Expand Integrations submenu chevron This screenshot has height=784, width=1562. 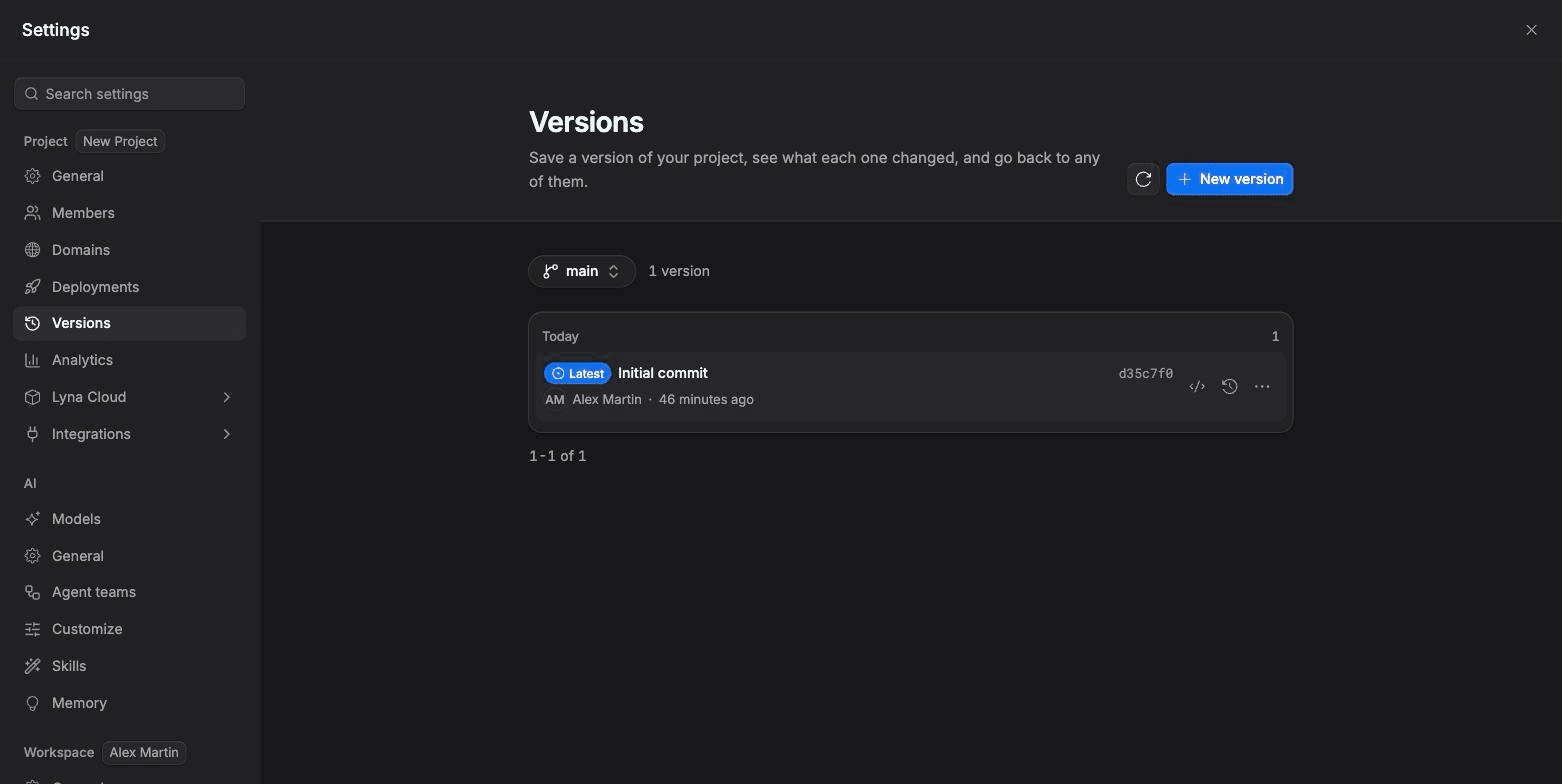pyautogui.click(x=227, y=434)
